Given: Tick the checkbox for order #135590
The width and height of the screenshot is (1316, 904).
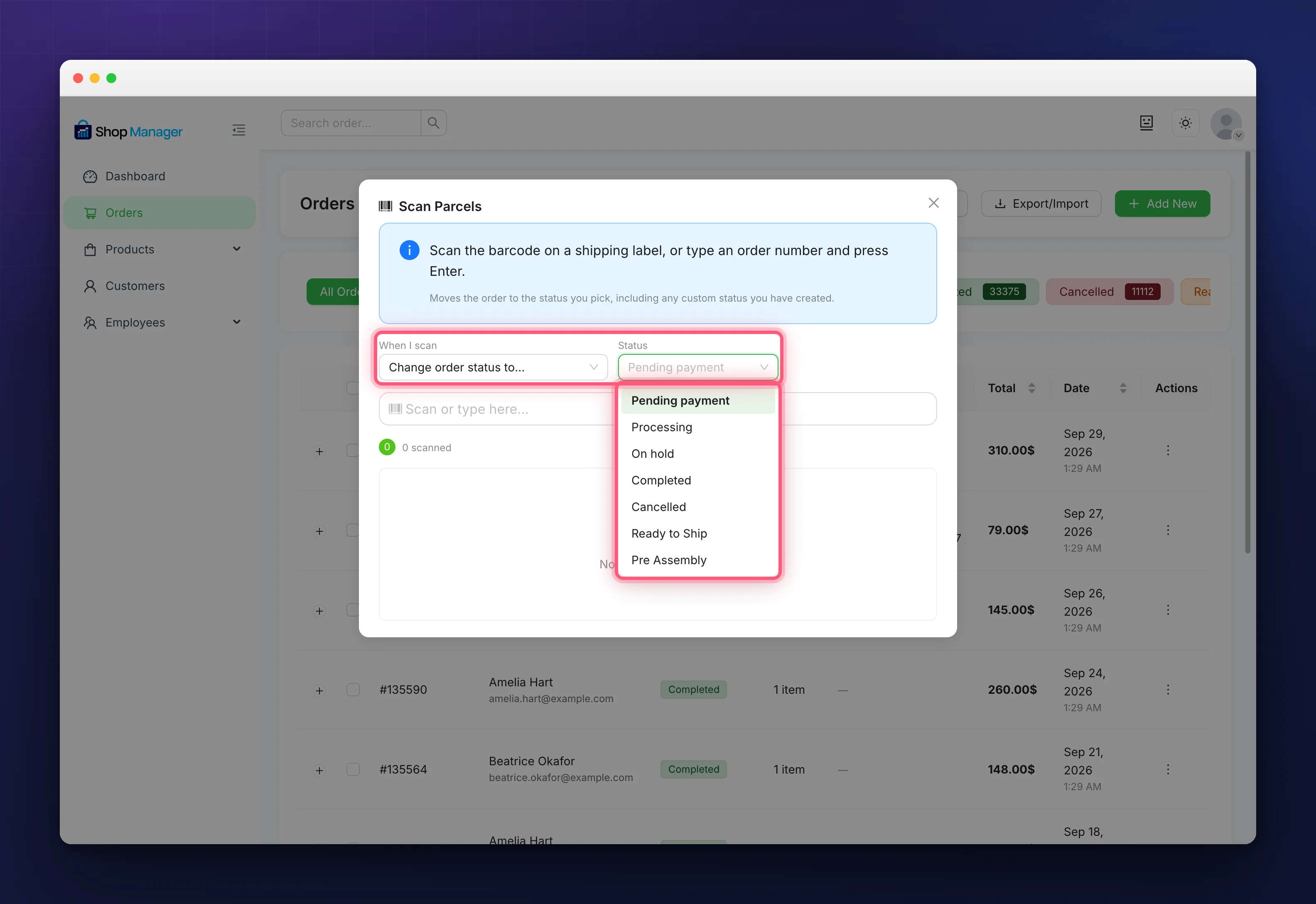Looking at the screenshot, I should (353, 689).
